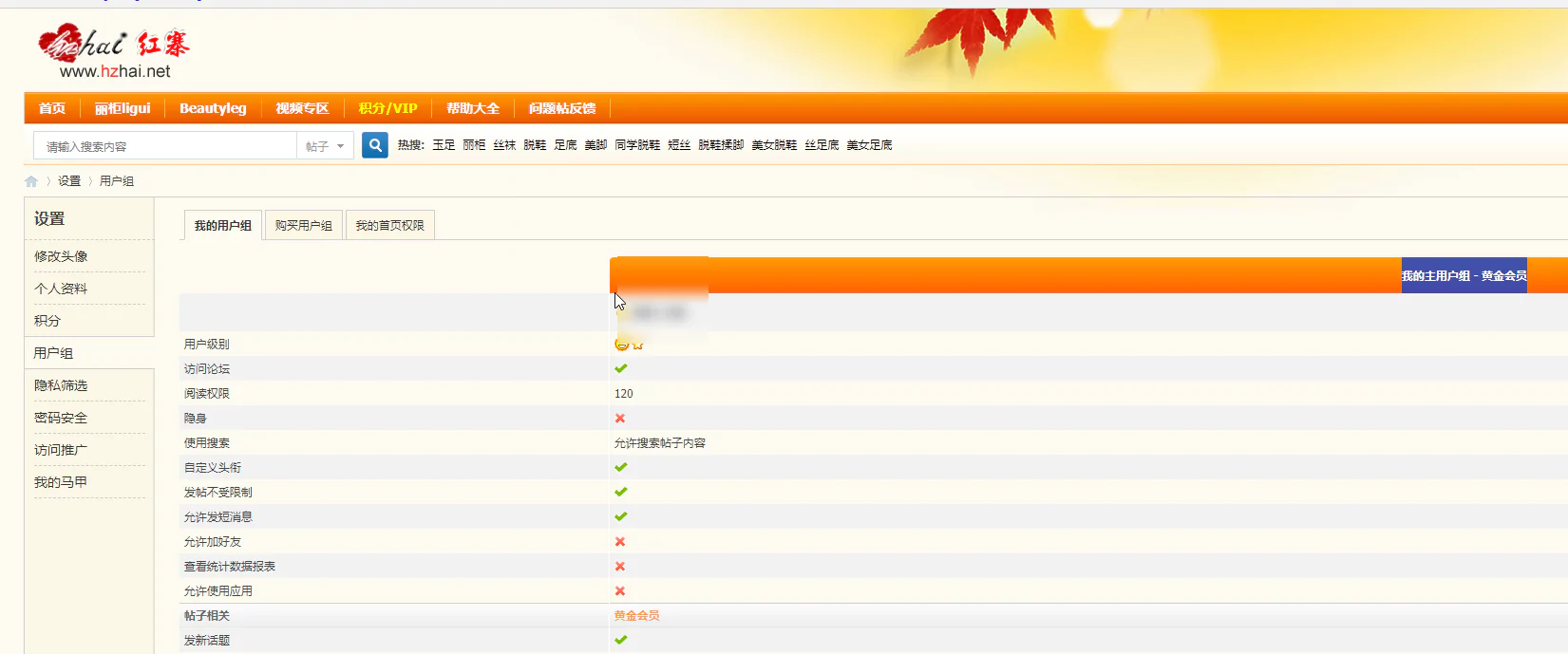Open 问题帖反馈 in the navigation bar
The width and height of the screenshot is (1568, 654).
[562, 108]
